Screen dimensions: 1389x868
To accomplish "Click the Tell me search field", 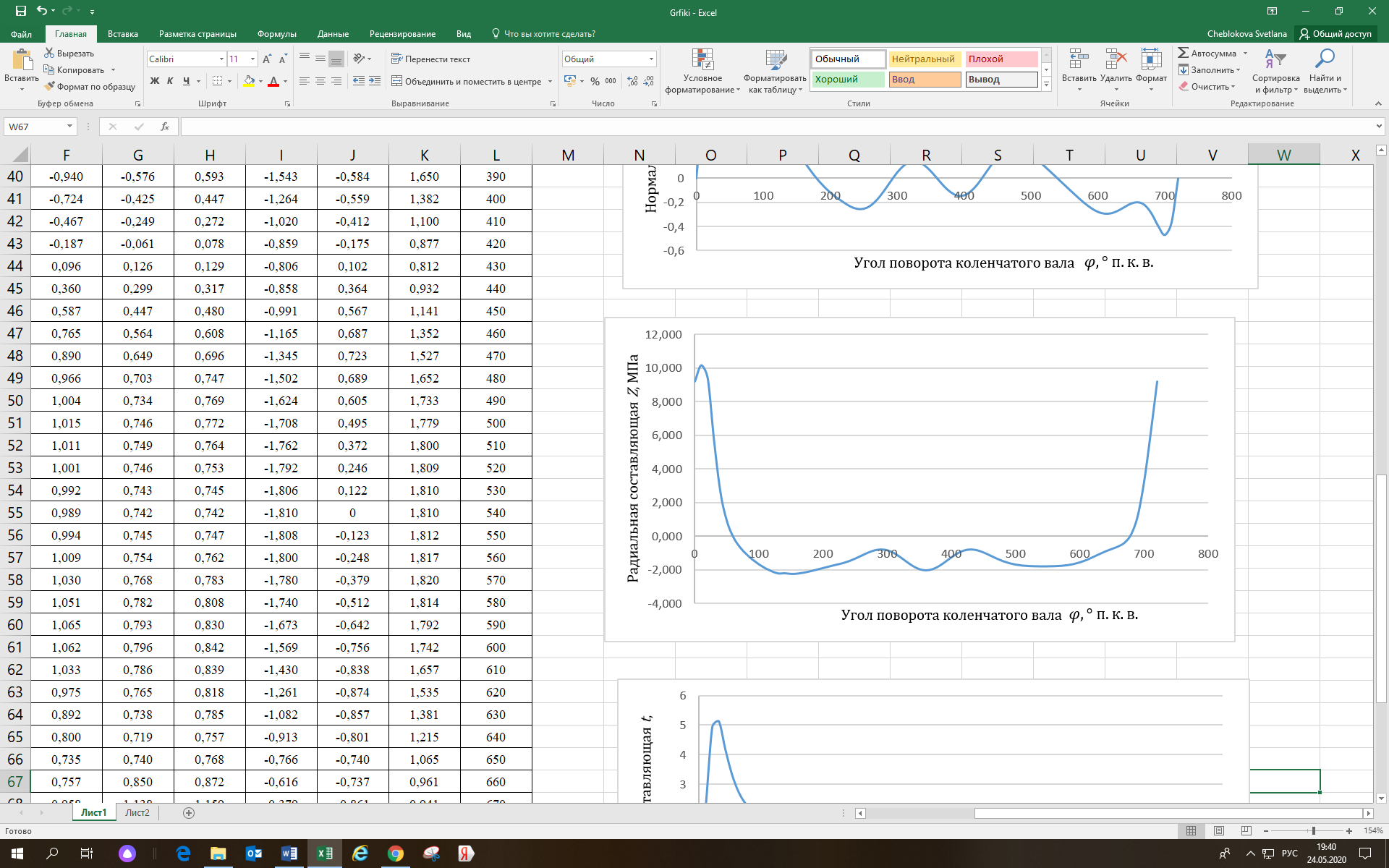I will pyautogui.click(x=544, y=34).
